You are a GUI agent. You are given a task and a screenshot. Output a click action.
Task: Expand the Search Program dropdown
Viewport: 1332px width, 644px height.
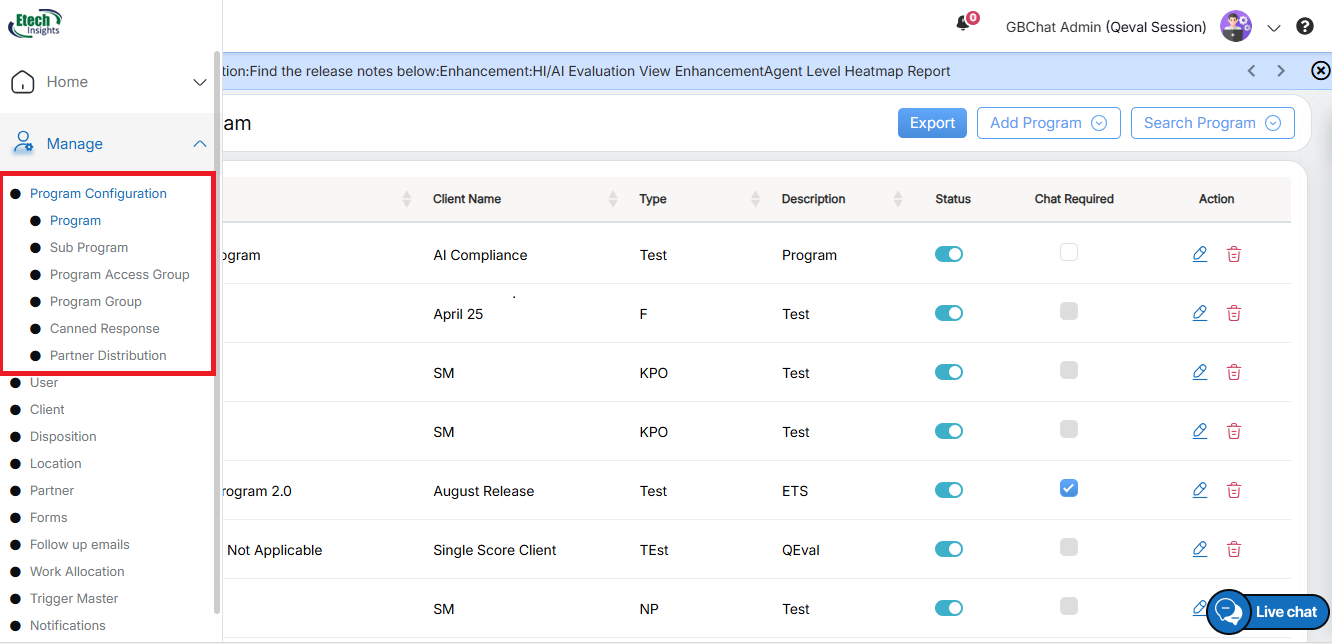[1212, 123]
